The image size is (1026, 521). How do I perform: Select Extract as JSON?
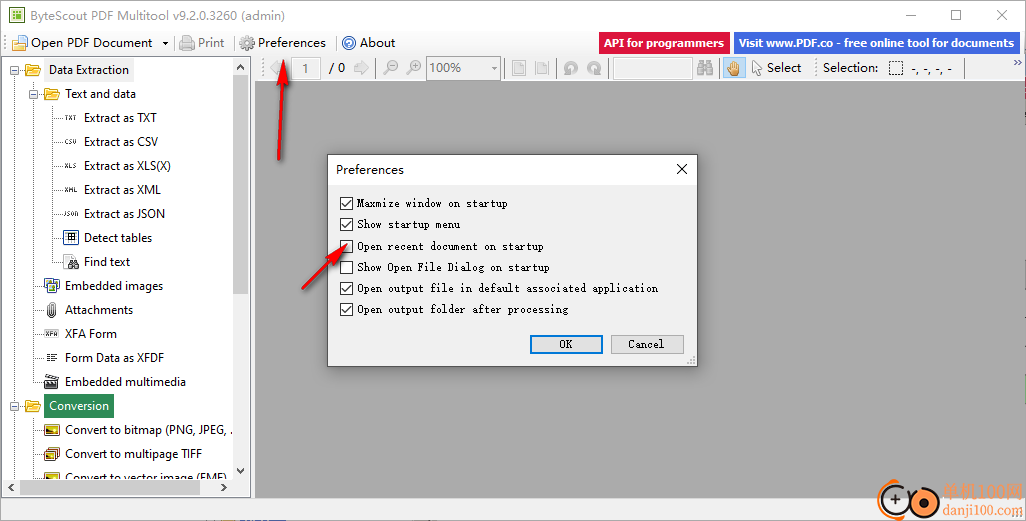pos(124,214)
